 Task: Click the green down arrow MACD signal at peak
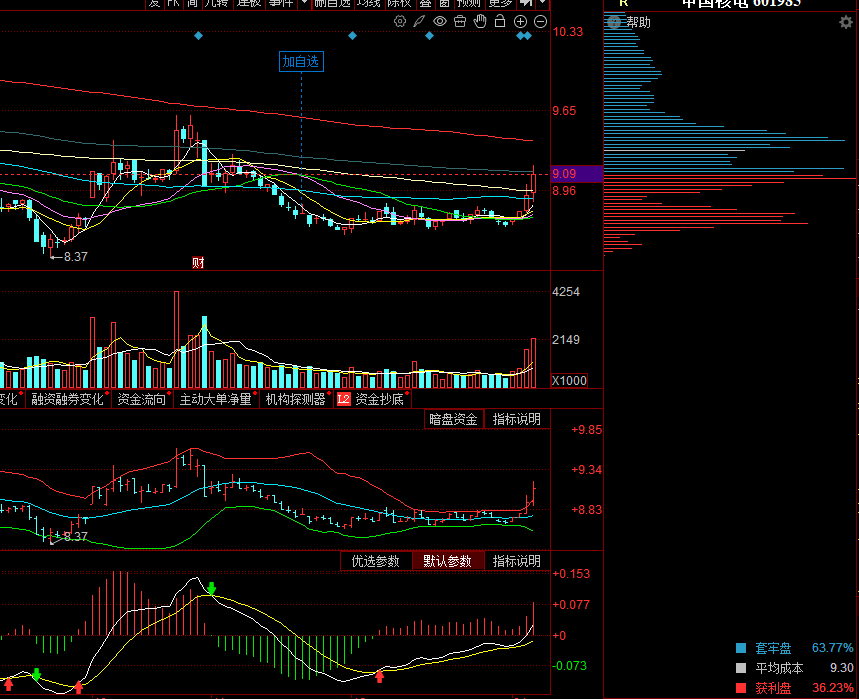coord(211,588)
